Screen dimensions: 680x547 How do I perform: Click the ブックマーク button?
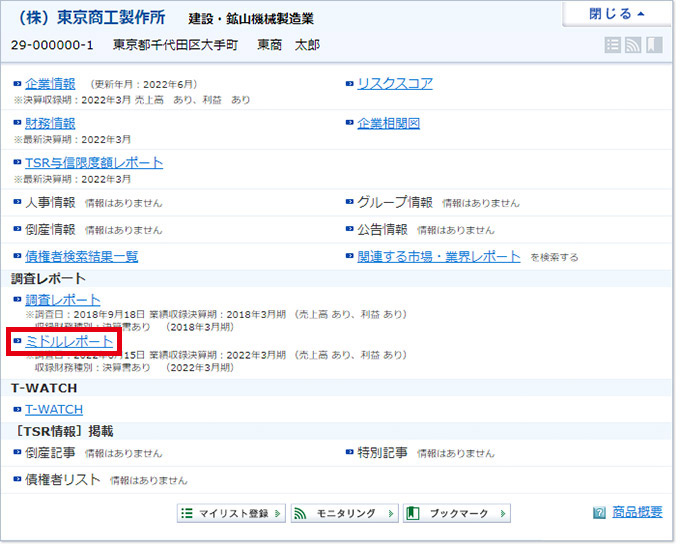click(457, 513)
